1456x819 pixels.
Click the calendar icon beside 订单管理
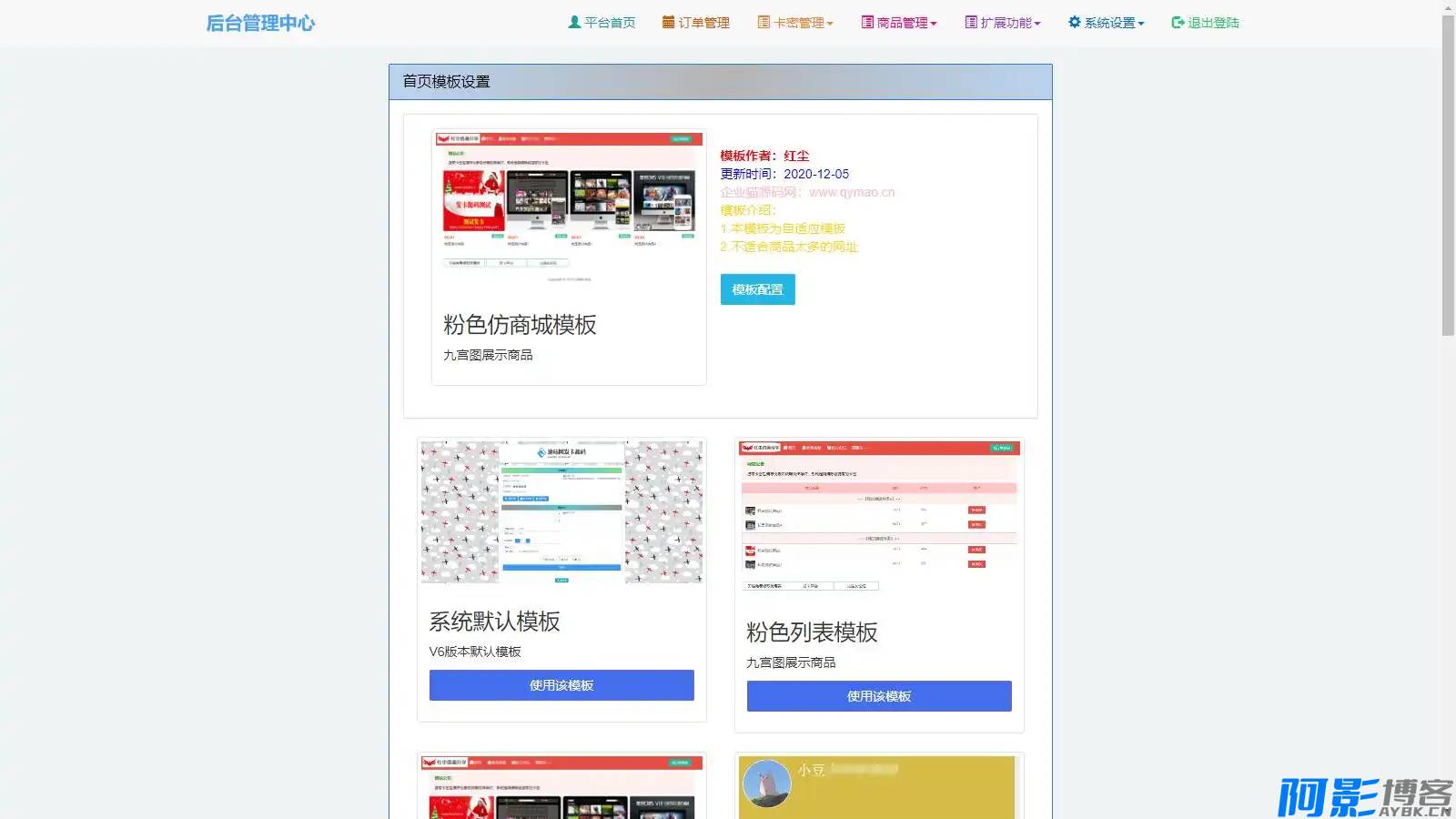[x=669, y=22]
